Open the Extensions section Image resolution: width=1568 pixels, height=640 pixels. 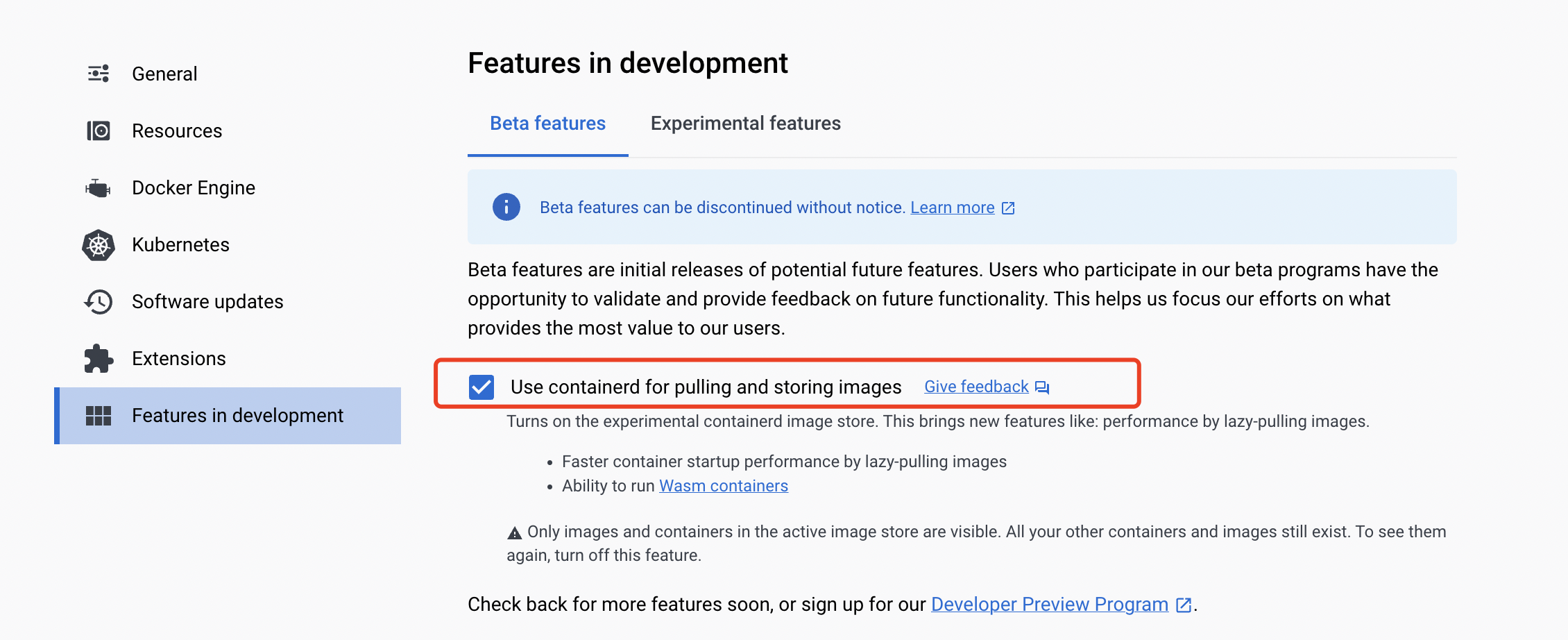click(x=228, y=358)
